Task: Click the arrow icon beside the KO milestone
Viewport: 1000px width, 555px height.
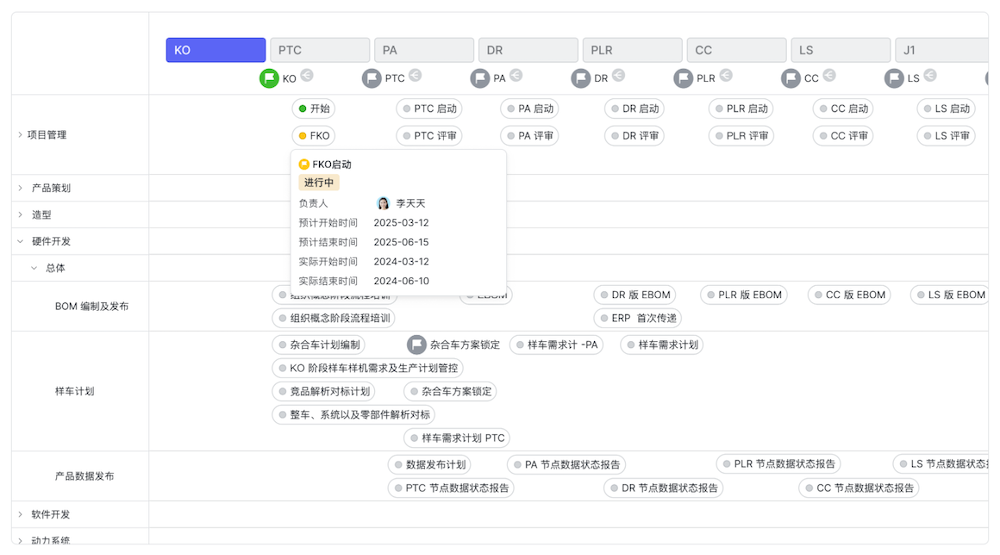Action: pos(307,75)
